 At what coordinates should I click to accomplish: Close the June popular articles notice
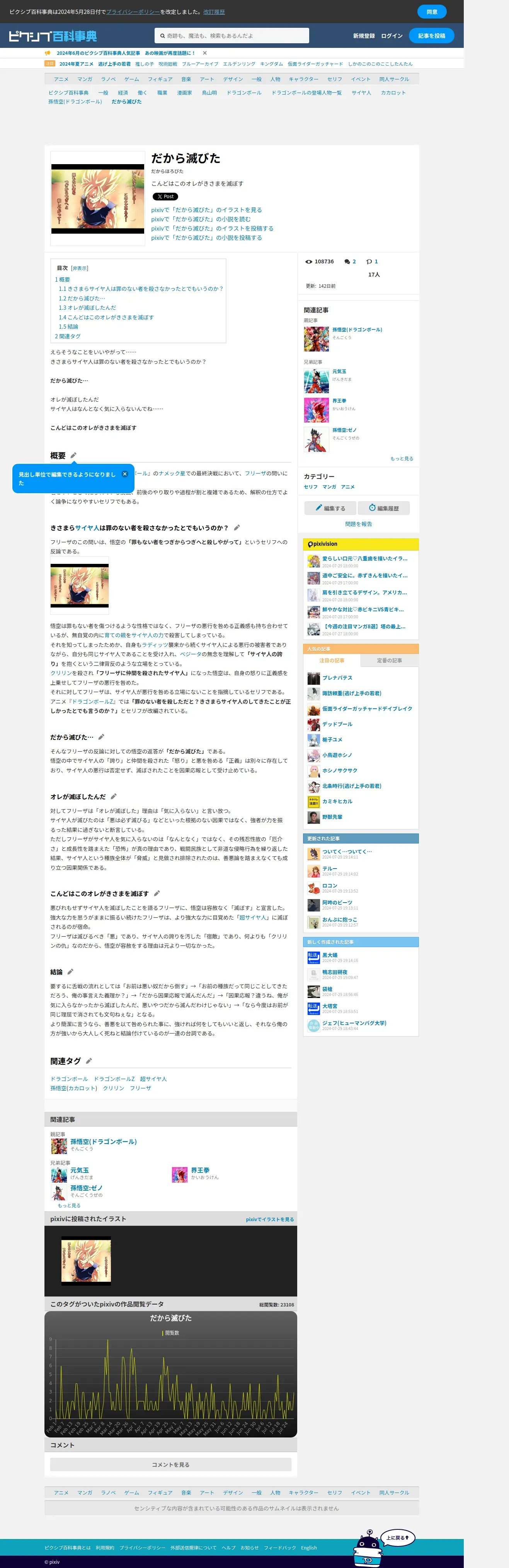pos(204,53)
